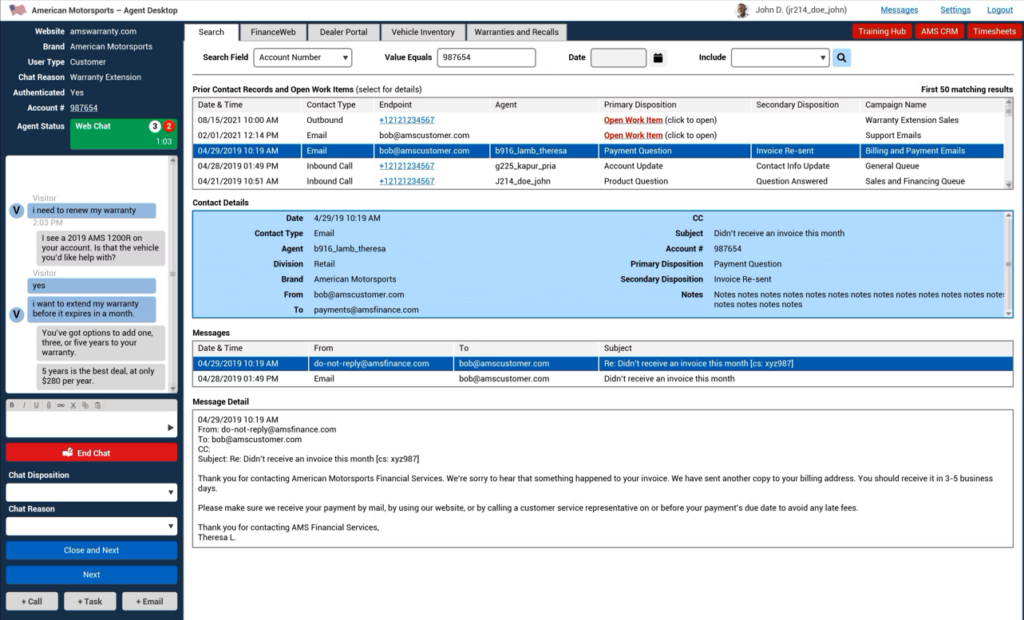
Task: Click the agent avatar picture
Action: pyautogui.click(x=741, y=10)
